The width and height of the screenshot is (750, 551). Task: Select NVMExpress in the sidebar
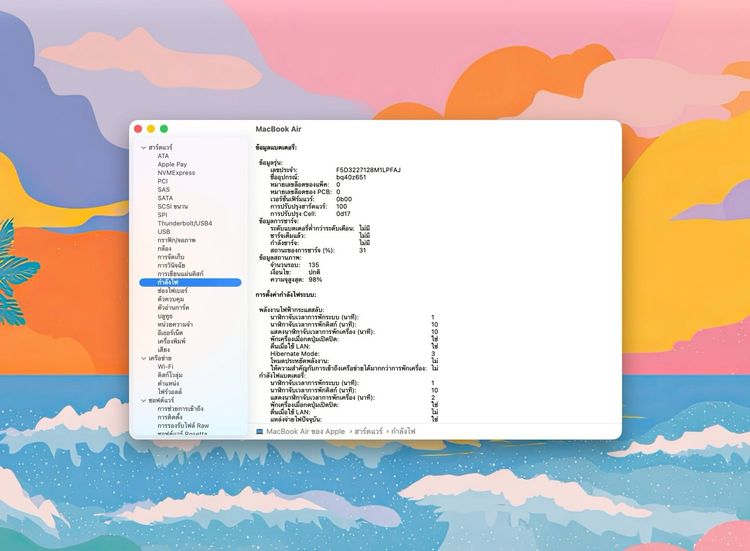[176, 173]
